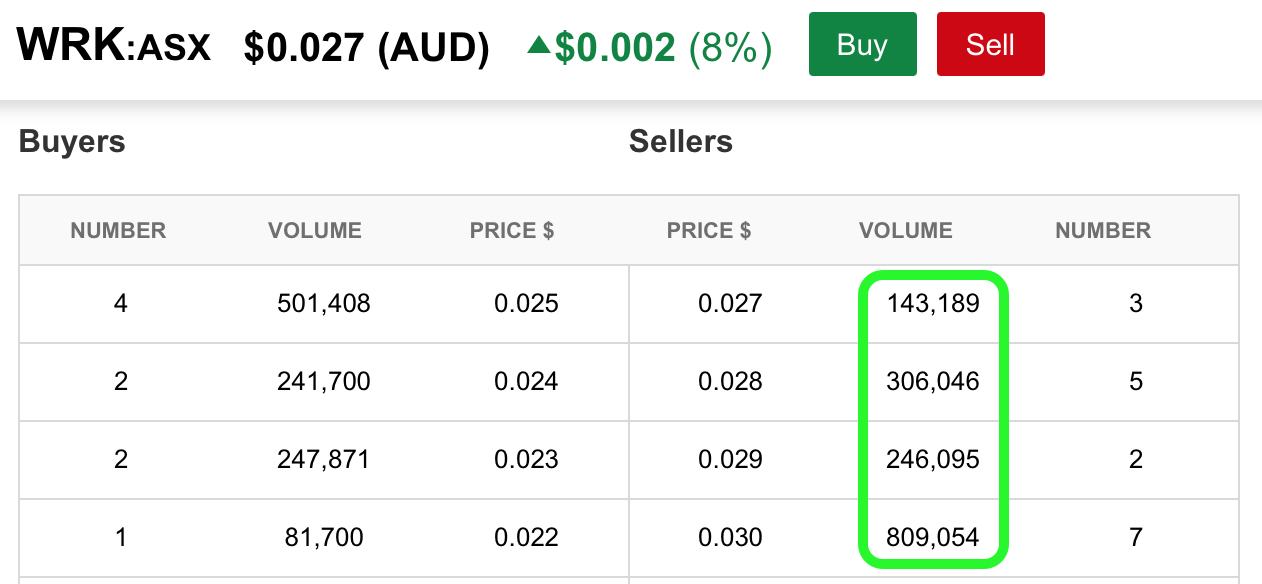Click the Buyers PRICE $ column header
This screenshot has width=1262, height=584.
point(512,231)
